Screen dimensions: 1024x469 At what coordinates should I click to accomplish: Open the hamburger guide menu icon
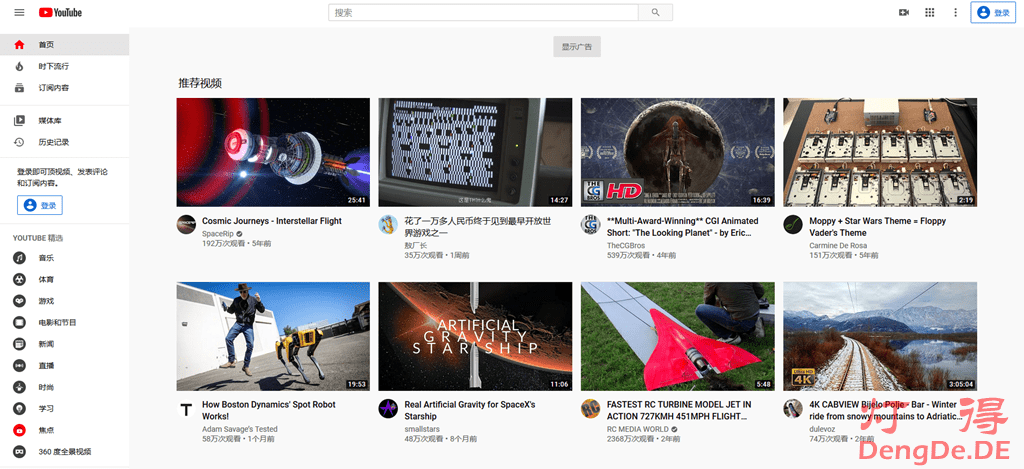coord(19,12)
